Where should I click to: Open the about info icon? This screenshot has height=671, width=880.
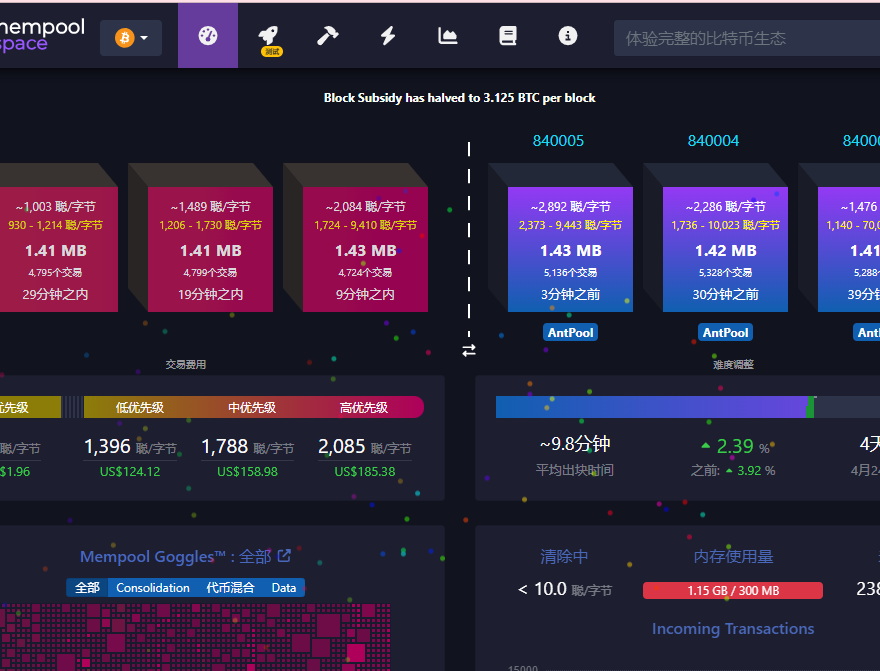click(567, 36)
